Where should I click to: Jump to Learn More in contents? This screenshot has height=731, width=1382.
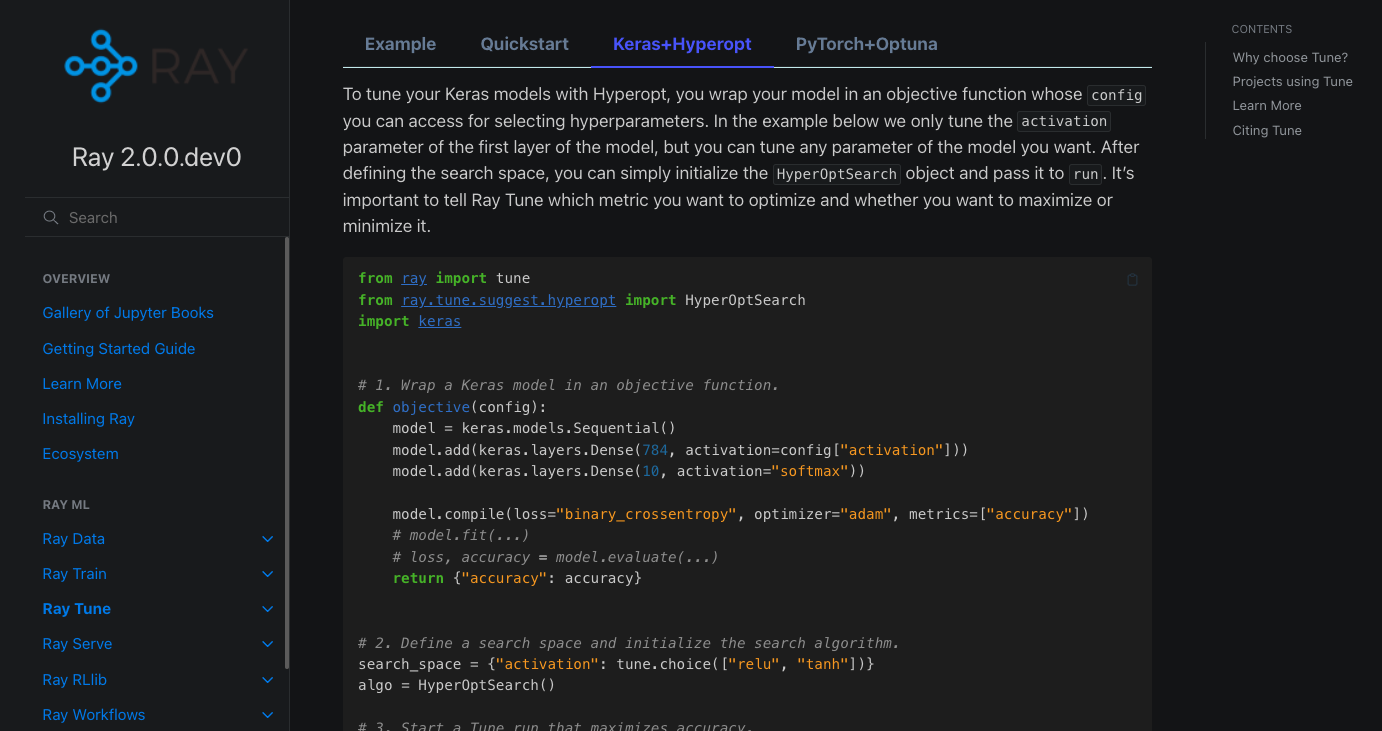[1267, 106]
